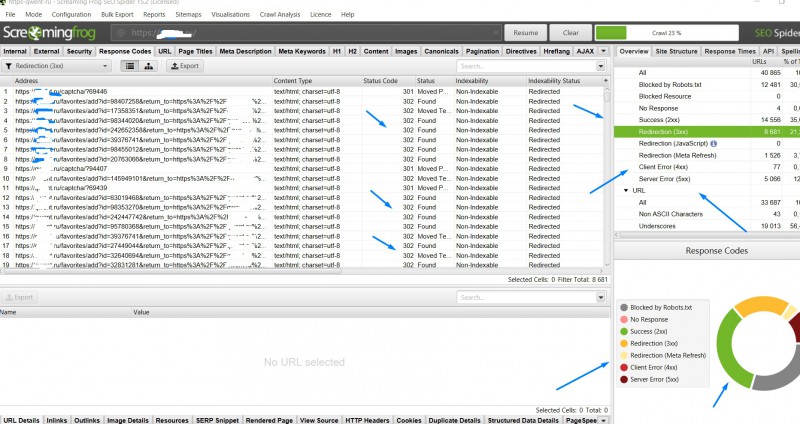The height and width of the screenshot is (424, 800).
Task: Switch to list view icon
Action: tap(130, 66)
